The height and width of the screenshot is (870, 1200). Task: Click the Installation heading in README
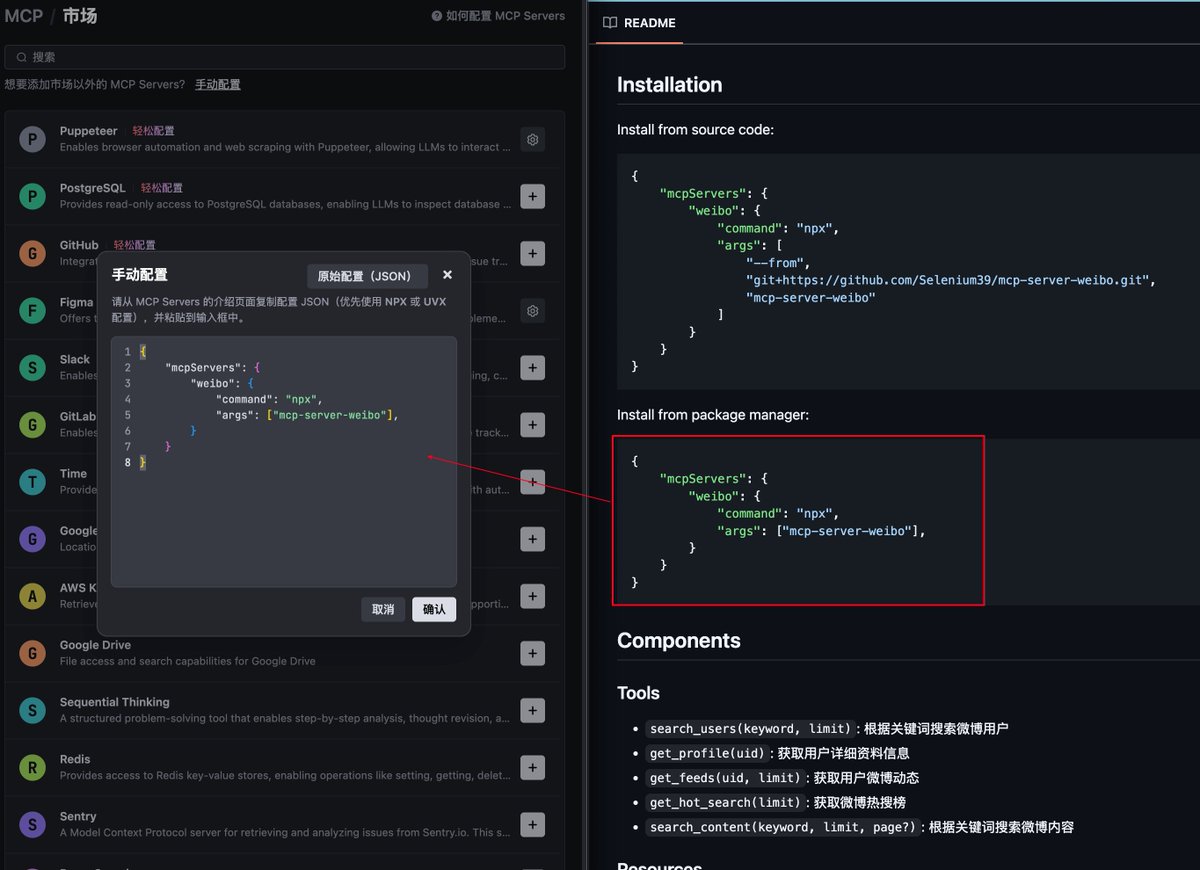(669, 85)
